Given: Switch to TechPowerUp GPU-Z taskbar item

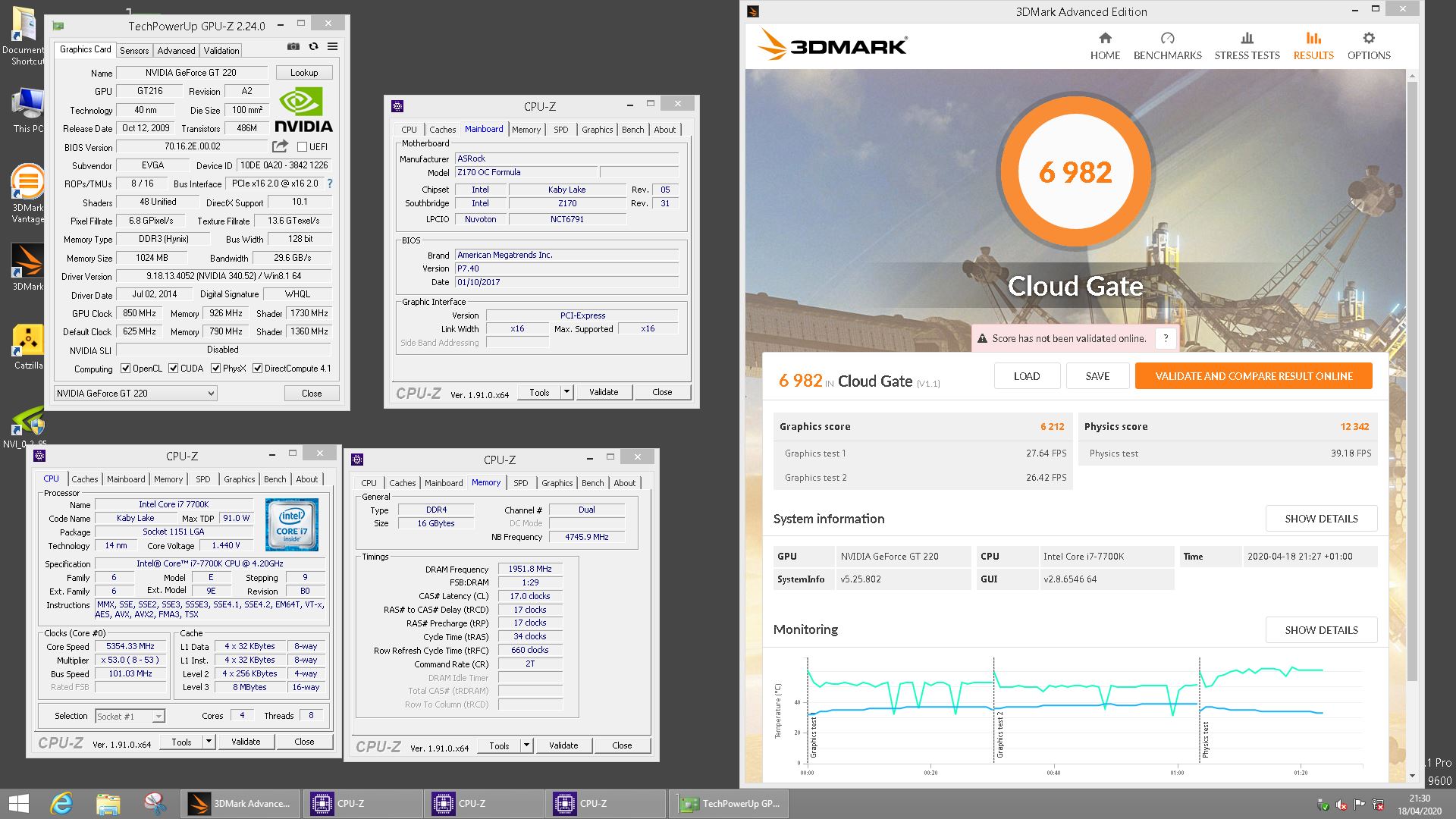Looking at the screenshot, I should click(x=729, y=804).
